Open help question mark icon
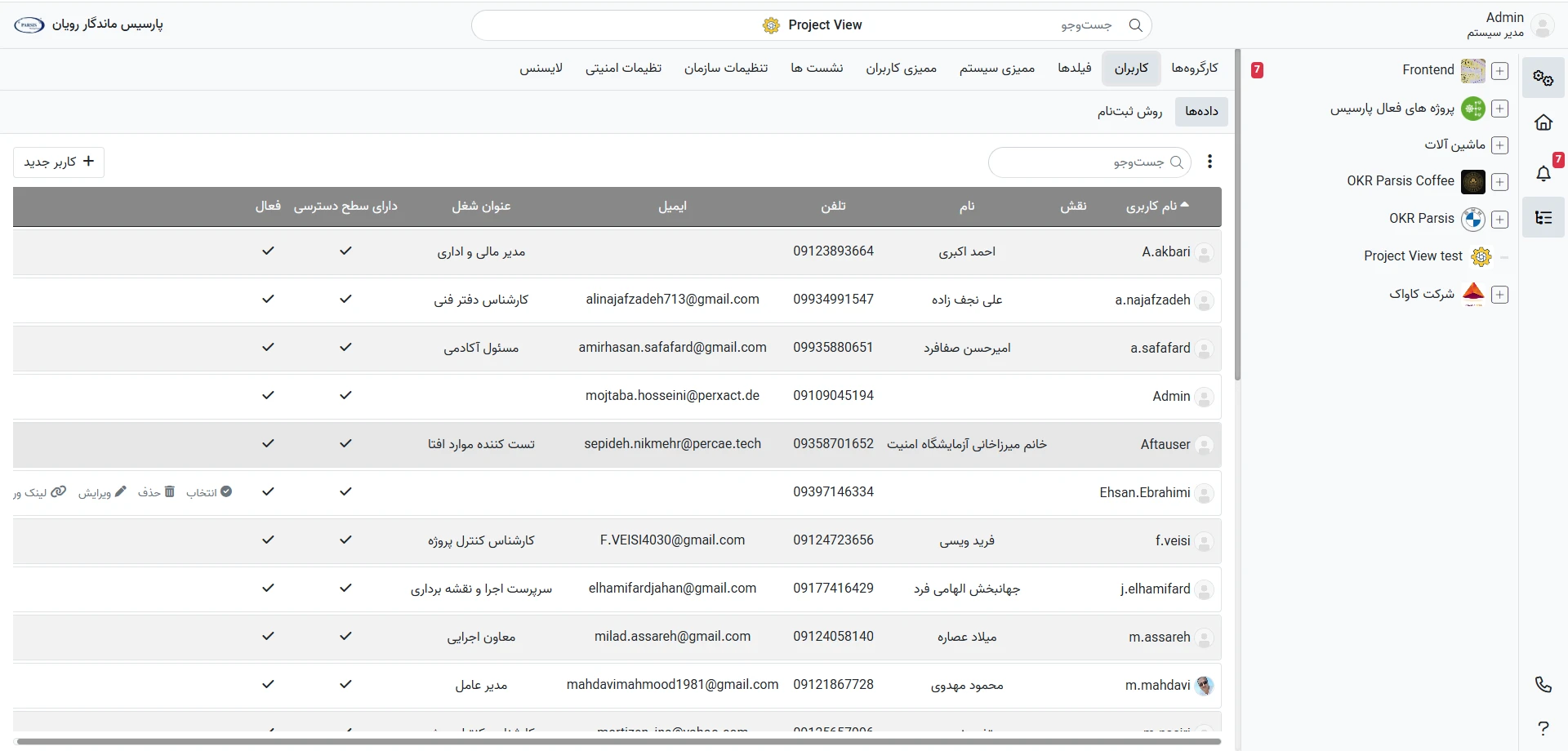1568x751 pixels. [x=1543, y=727]
